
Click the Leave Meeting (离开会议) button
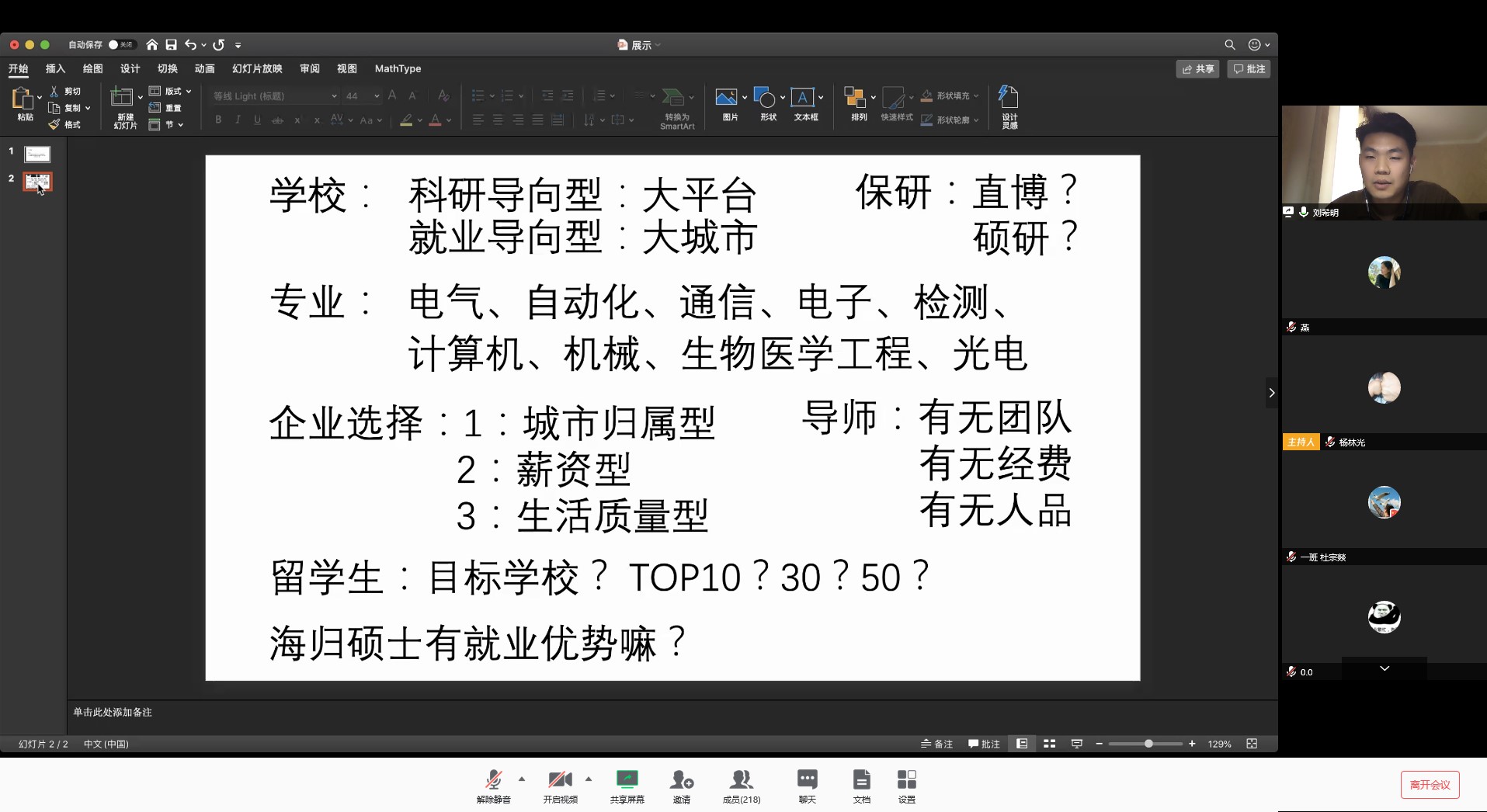pyautogui.click(x=1430, y=785)
